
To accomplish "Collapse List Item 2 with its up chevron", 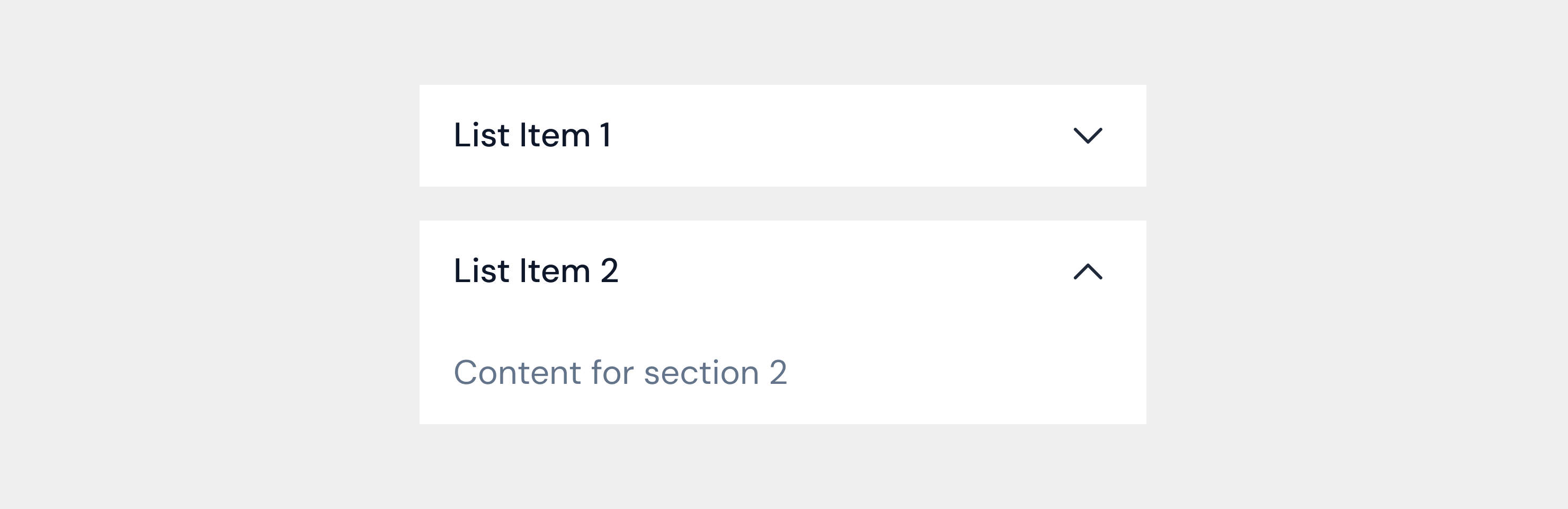I will pyautogui.click(x=1087, y=271).
